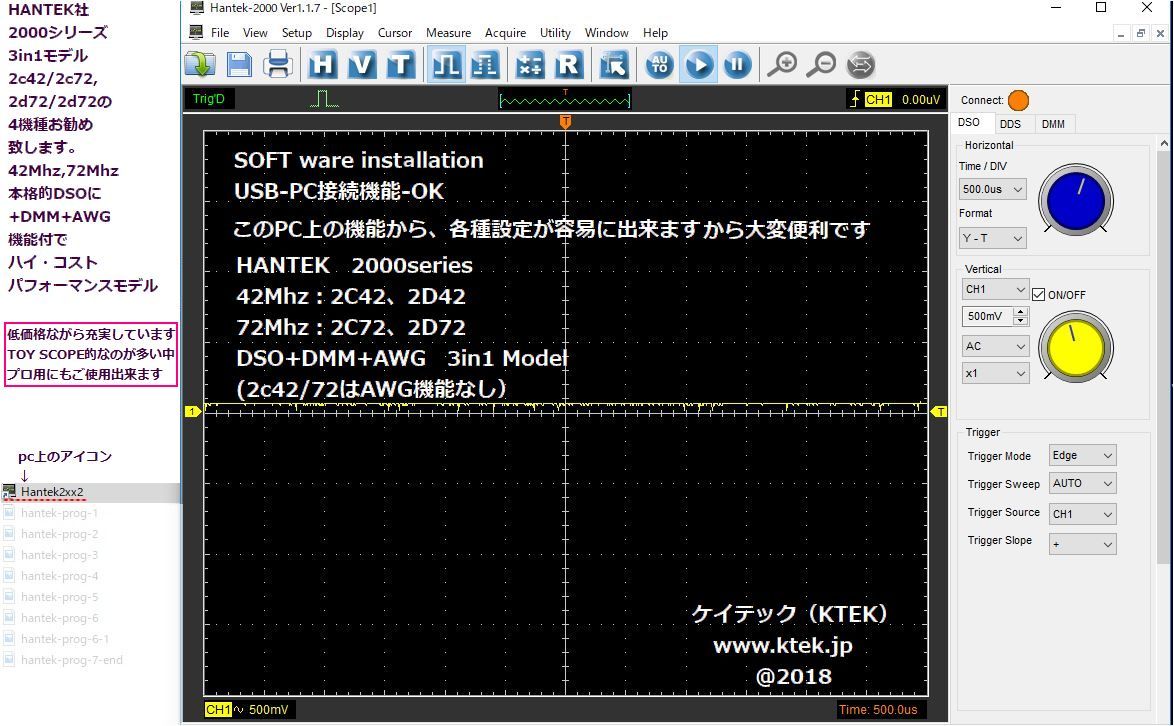
Task: Open the Acquire menu
Action: [505, 33]
